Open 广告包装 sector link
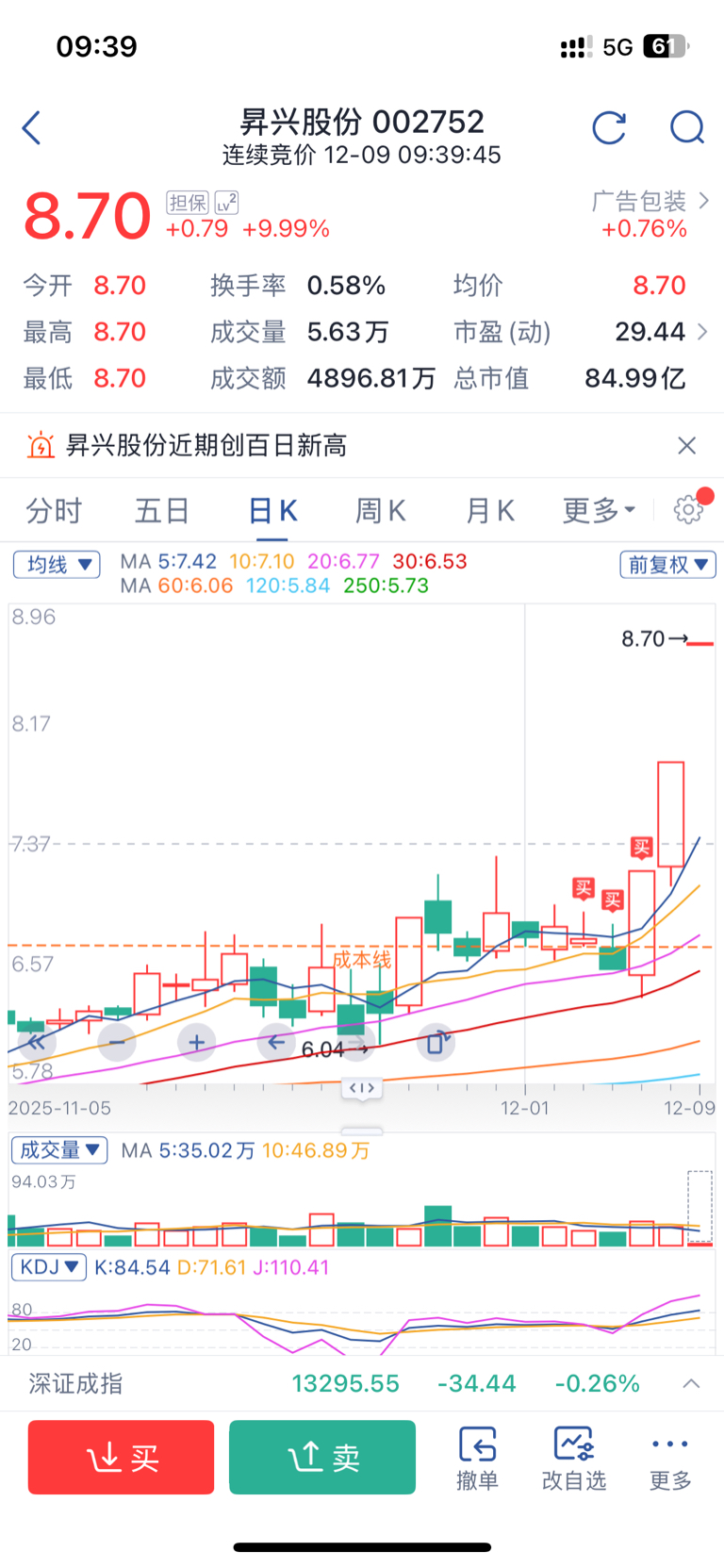 click(650, 201)
